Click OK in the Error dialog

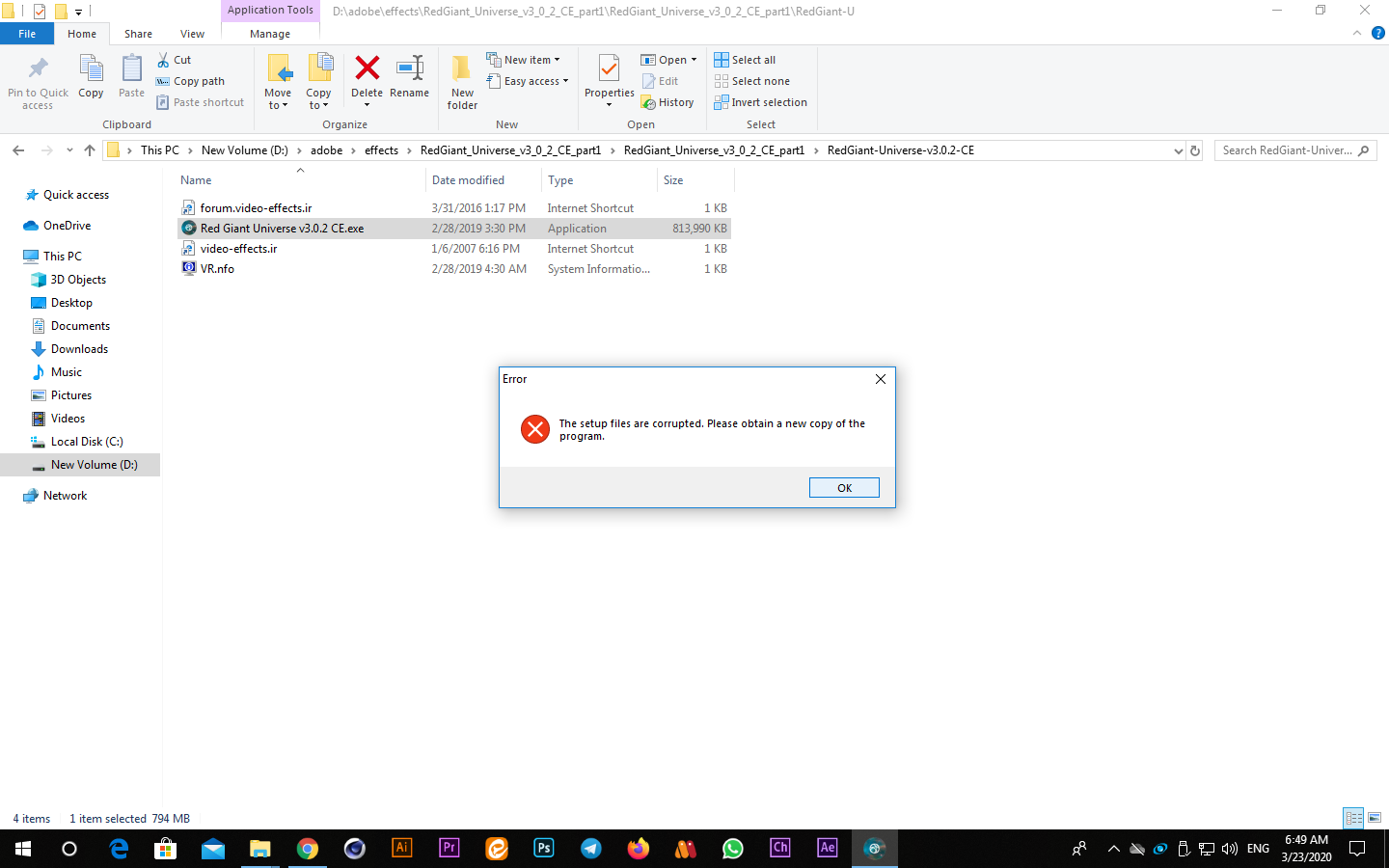click(x=844, y=488)
